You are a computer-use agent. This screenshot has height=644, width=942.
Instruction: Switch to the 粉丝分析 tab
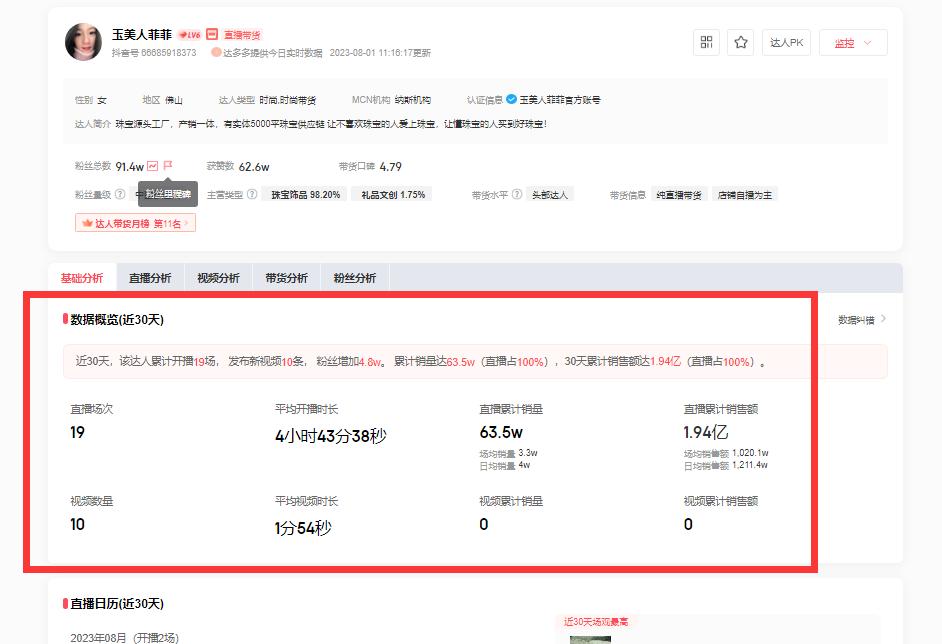[353, 277]
